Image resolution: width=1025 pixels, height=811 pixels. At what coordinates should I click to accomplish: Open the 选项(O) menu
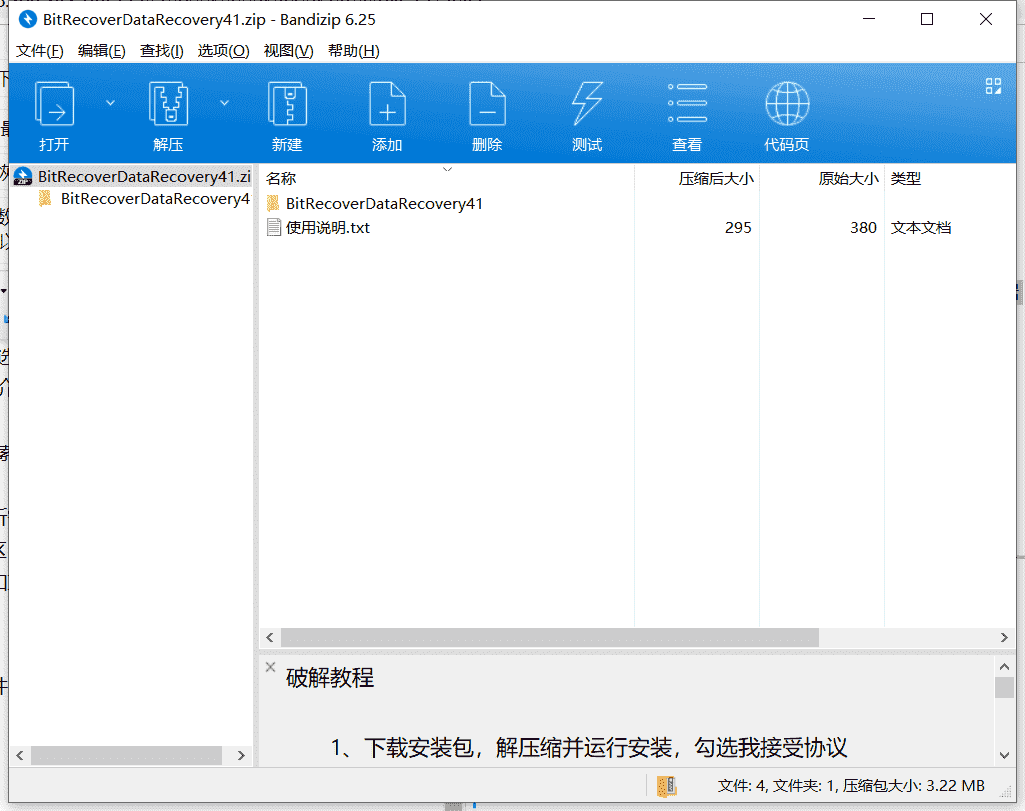click(224, 51)
